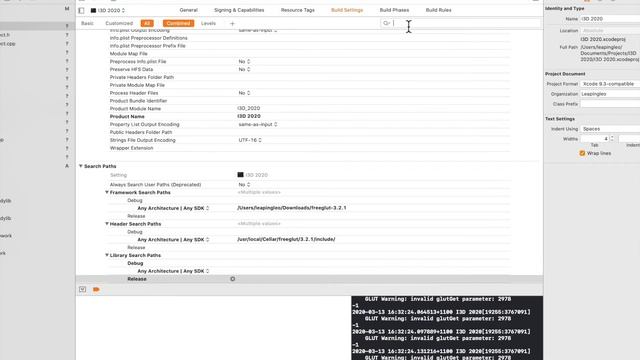This screenshot has height=360, width=640.
Task: Toggle the Wrap lines checkbox
Action: 582,153
